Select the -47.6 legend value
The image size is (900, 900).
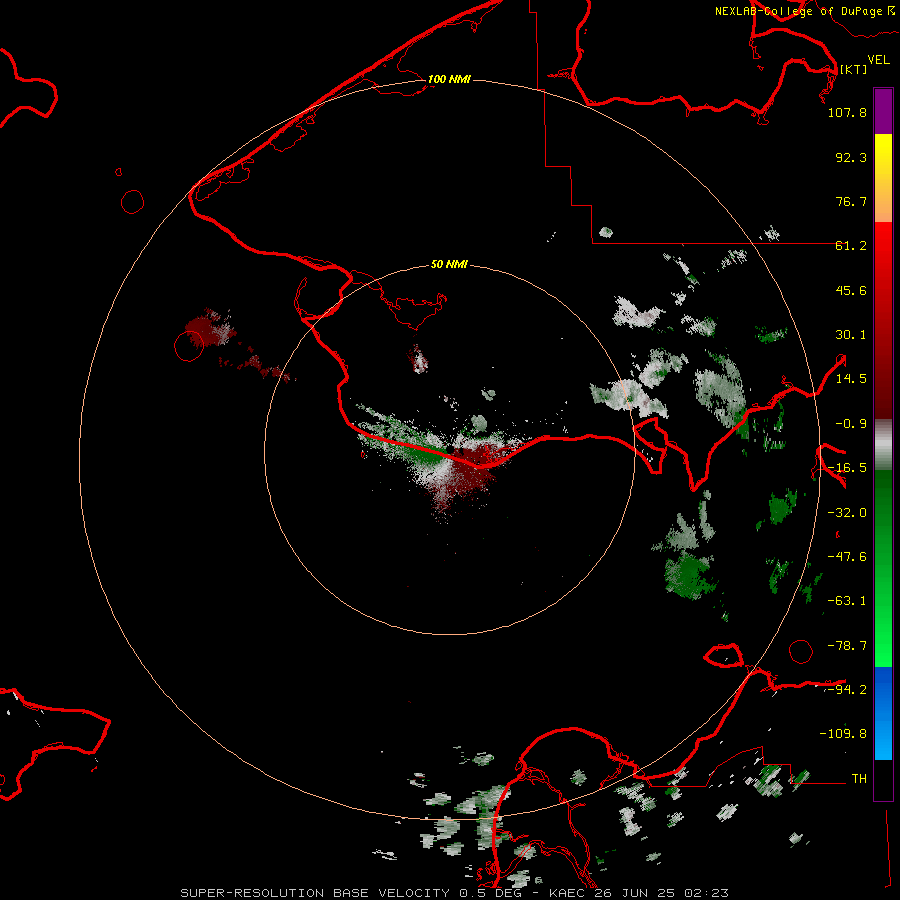pyautogui.click(x=847, y=557)
